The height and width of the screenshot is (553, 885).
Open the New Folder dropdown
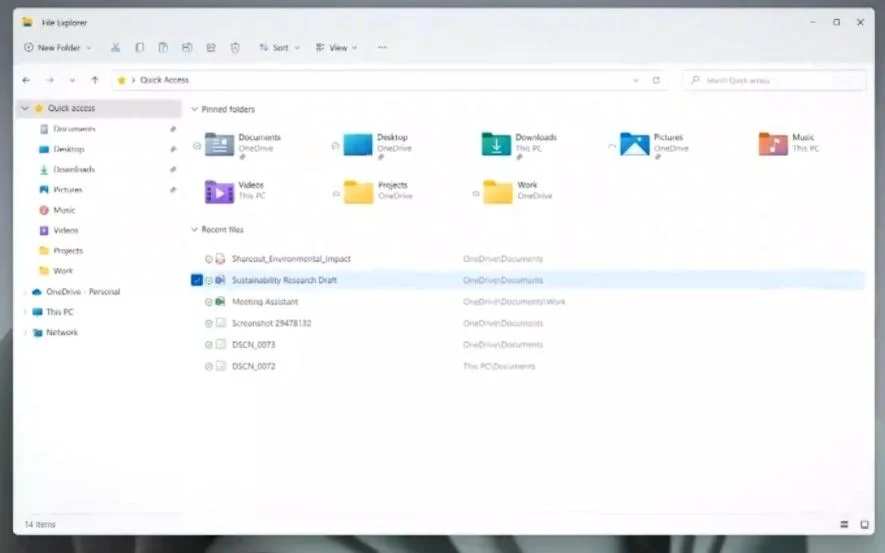[x=89, y=48]
